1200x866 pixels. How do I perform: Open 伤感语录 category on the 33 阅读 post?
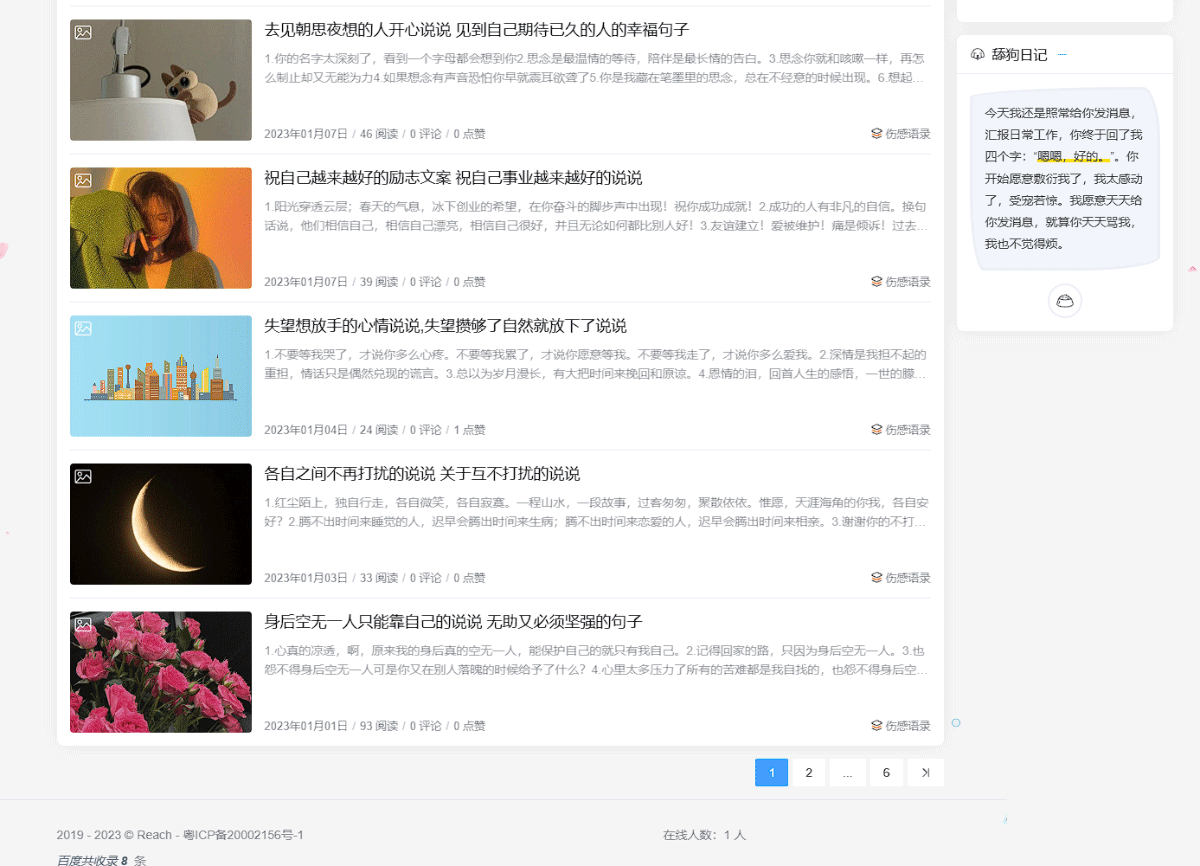908,578
